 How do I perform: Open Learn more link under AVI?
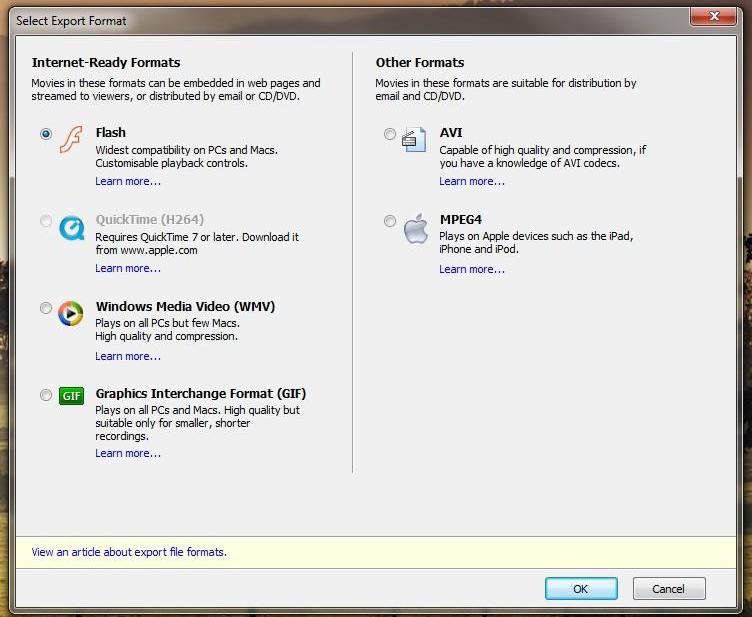point(472,181)
